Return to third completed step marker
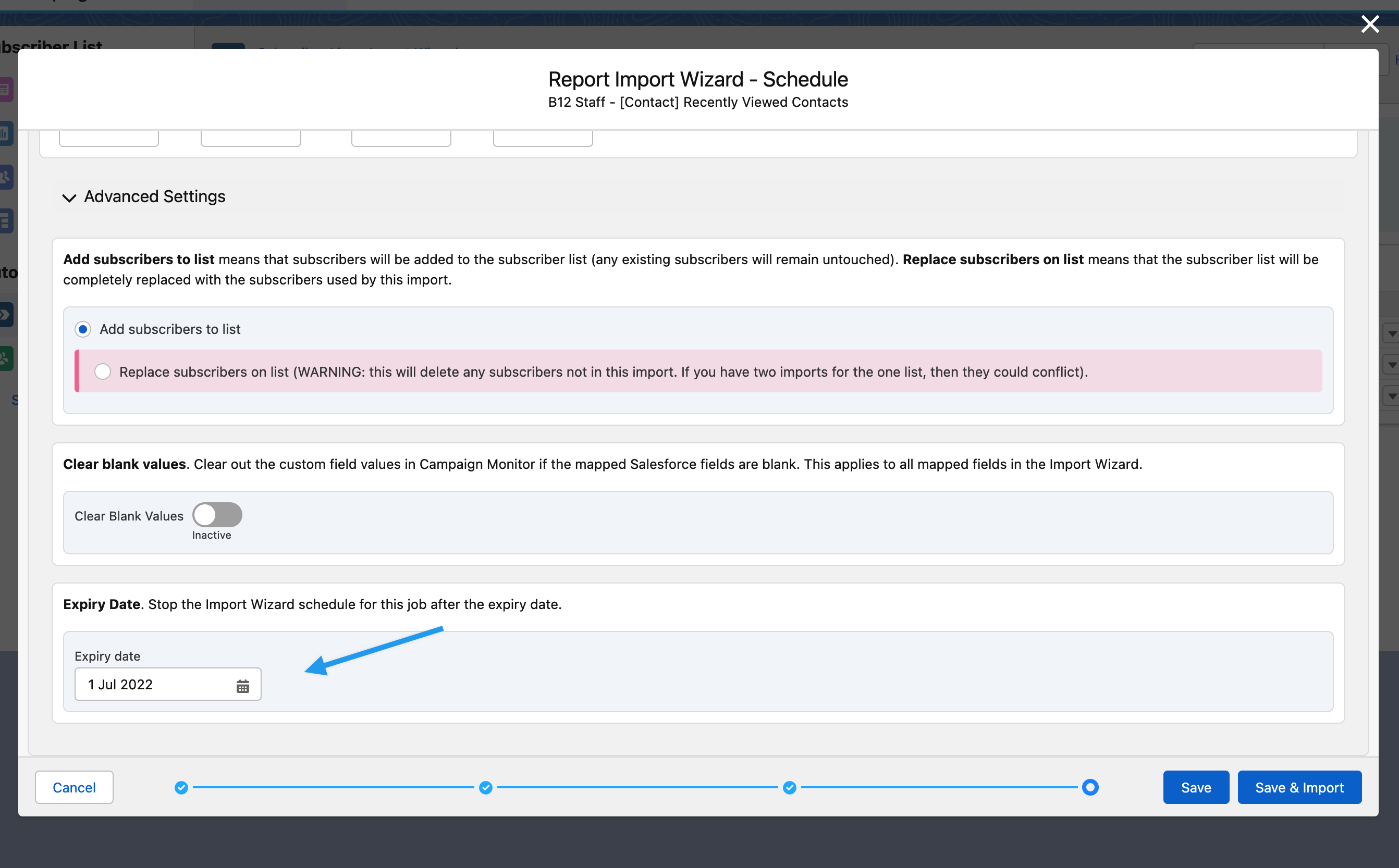Screen dimensions: 1399x868 pyautogui.click(x=789, y=787)
